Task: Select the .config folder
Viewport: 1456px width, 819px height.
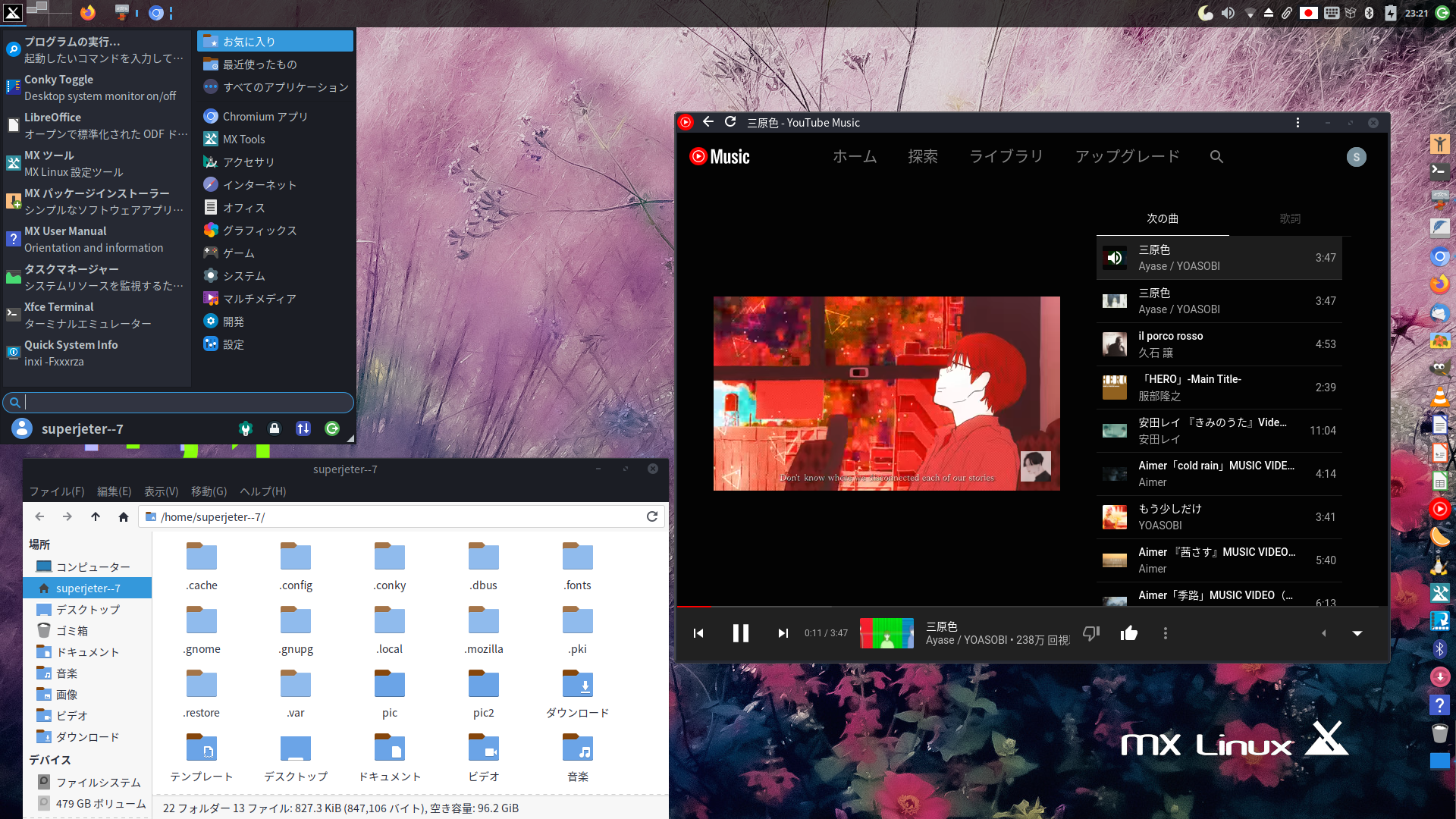Action: point(296,566)
